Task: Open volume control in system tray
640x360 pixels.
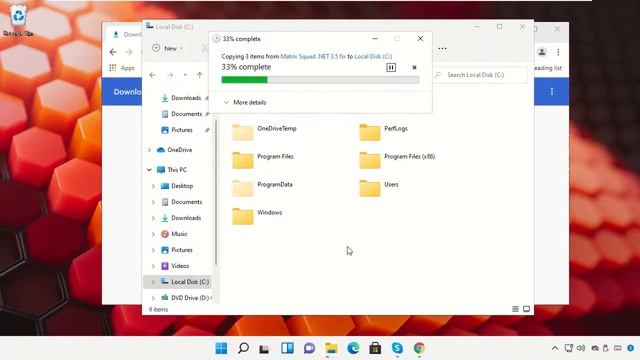Action: (x=581, y=348)
